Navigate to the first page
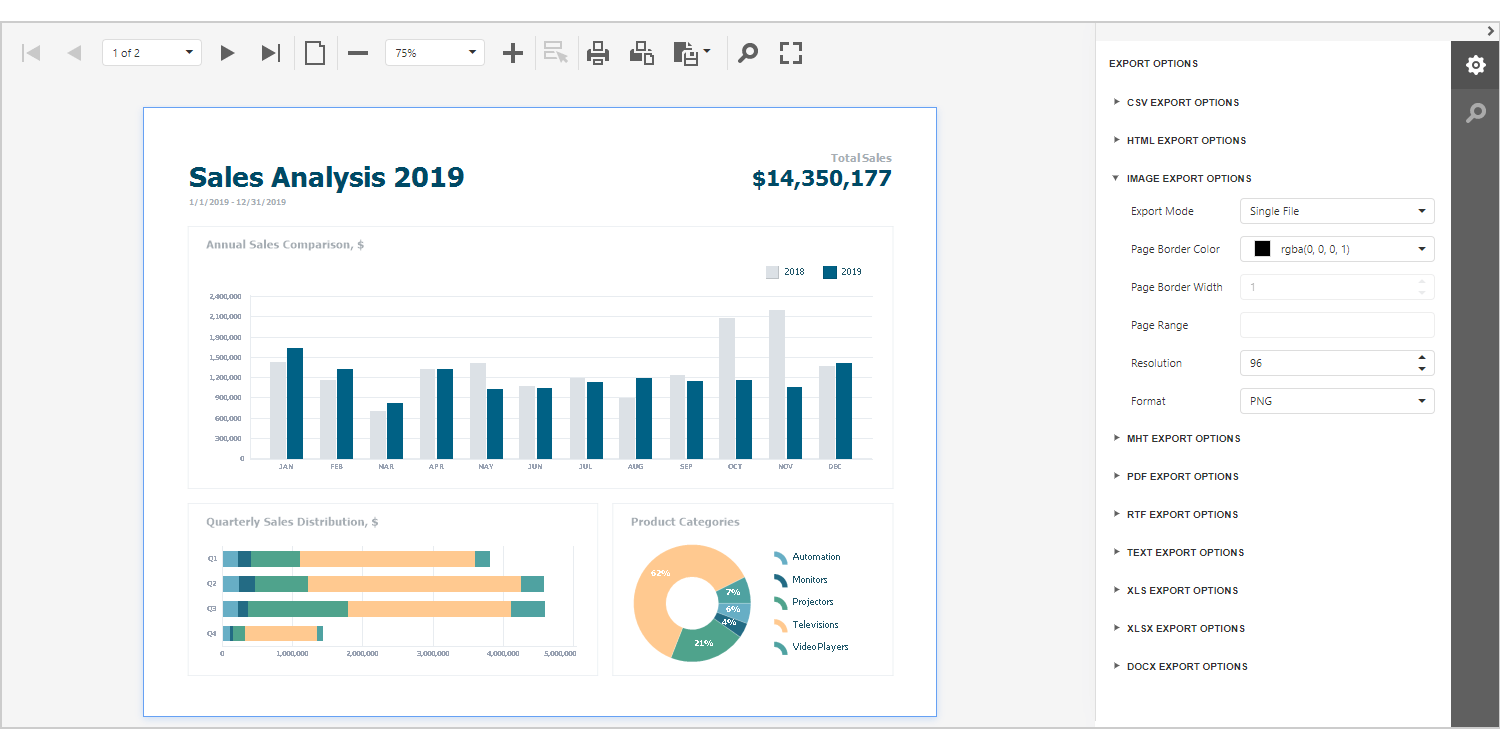The image size is (1500, 750). pyautogui.click(x=30, y=52)
